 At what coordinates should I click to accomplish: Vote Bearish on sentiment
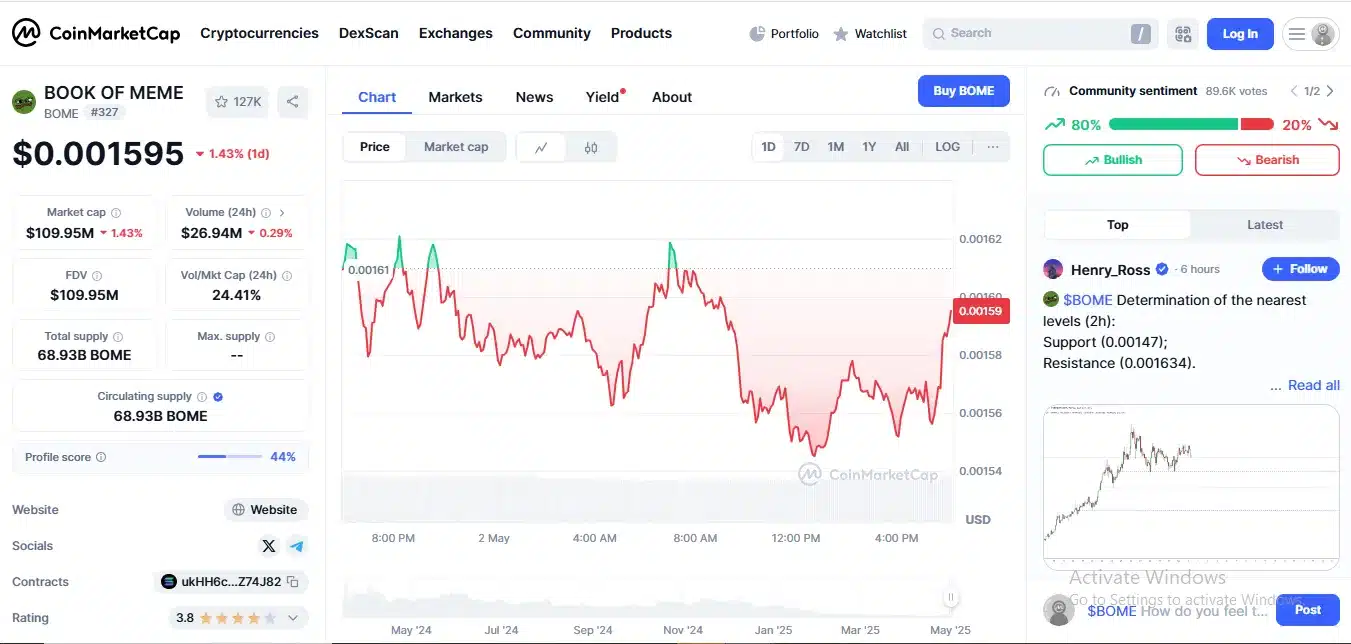coord(1267,160)
